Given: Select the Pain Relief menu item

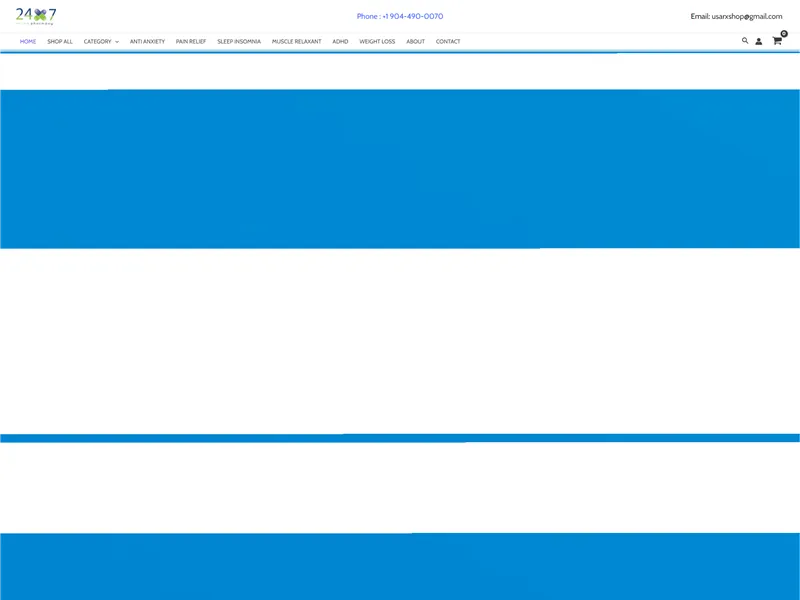Looking at the screenshot, I should (x=191, y=41).
